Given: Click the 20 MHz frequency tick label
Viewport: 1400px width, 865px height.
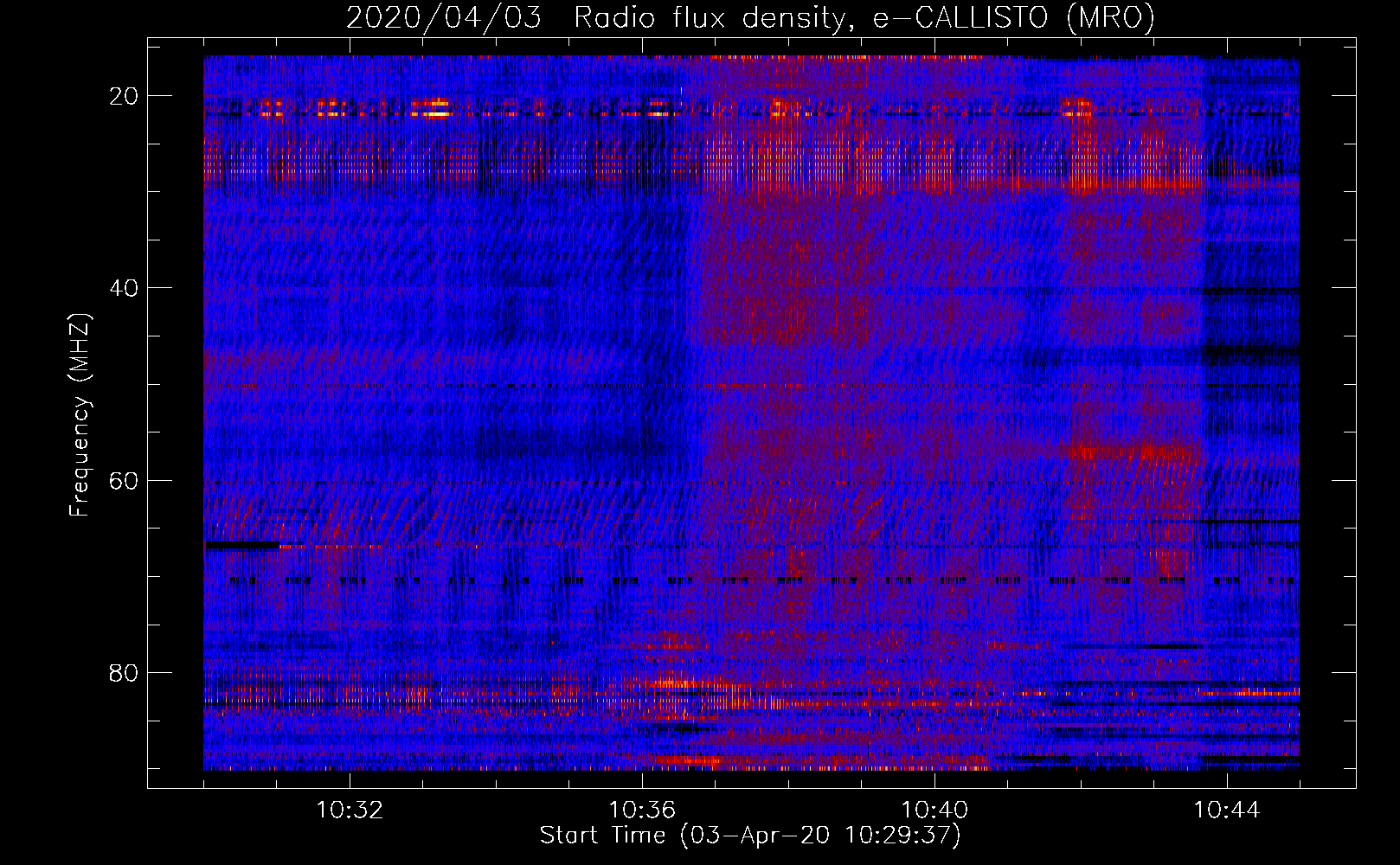Looking at the screenshot, I should pyautogui.click(x=125, y=96).
